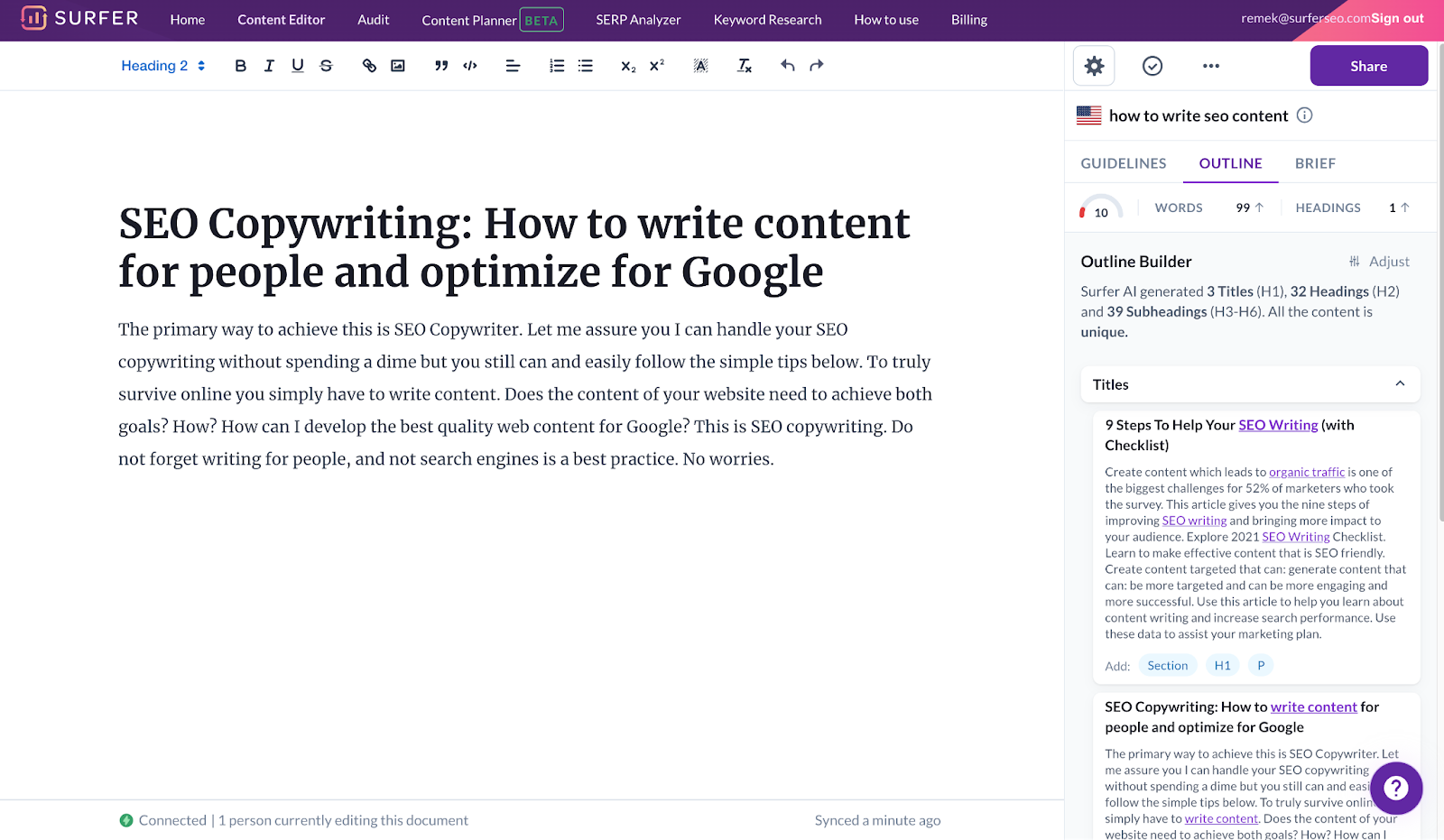Apply blockquote formatting
Viewport: 1444px width, 840px height.
441,66
